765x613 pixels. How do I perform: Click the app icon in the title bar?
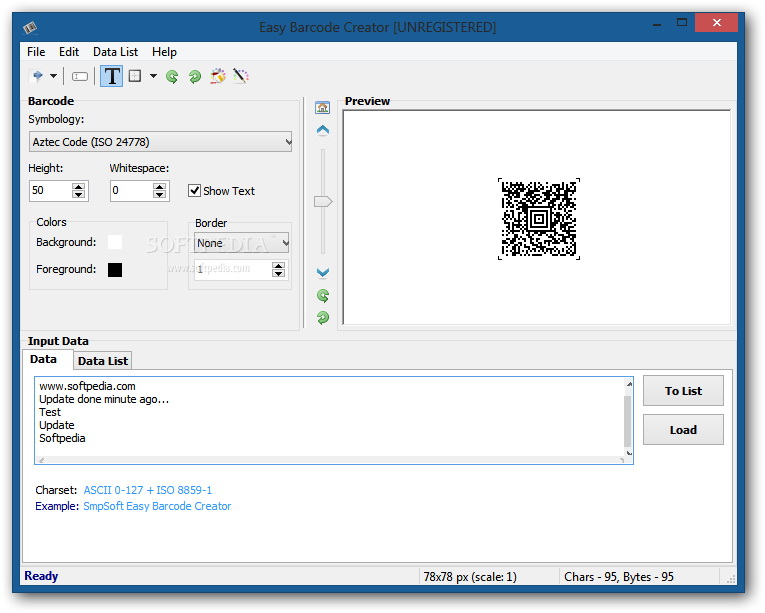pyautogui.click(x=30, y=27)
